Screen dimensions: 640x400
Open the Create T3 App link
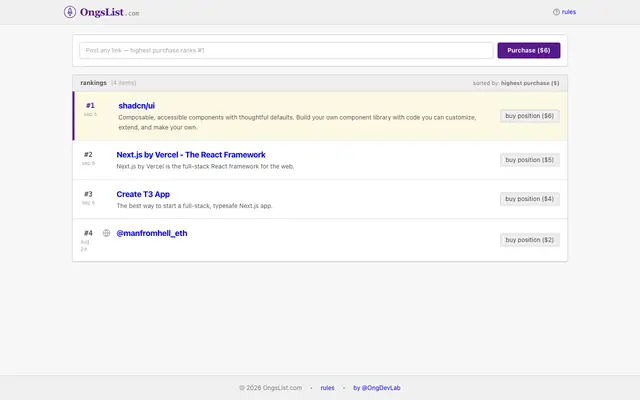(143, 194)
